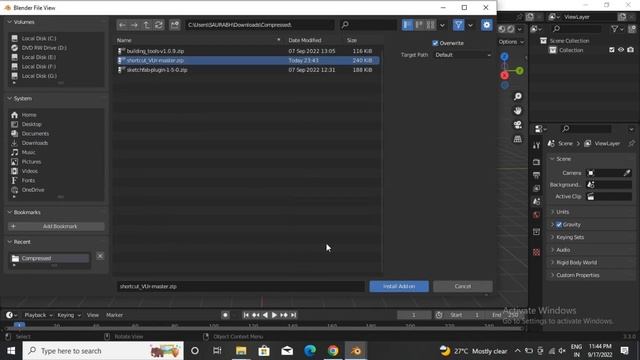Open View menu in timeline

(93, 315)
